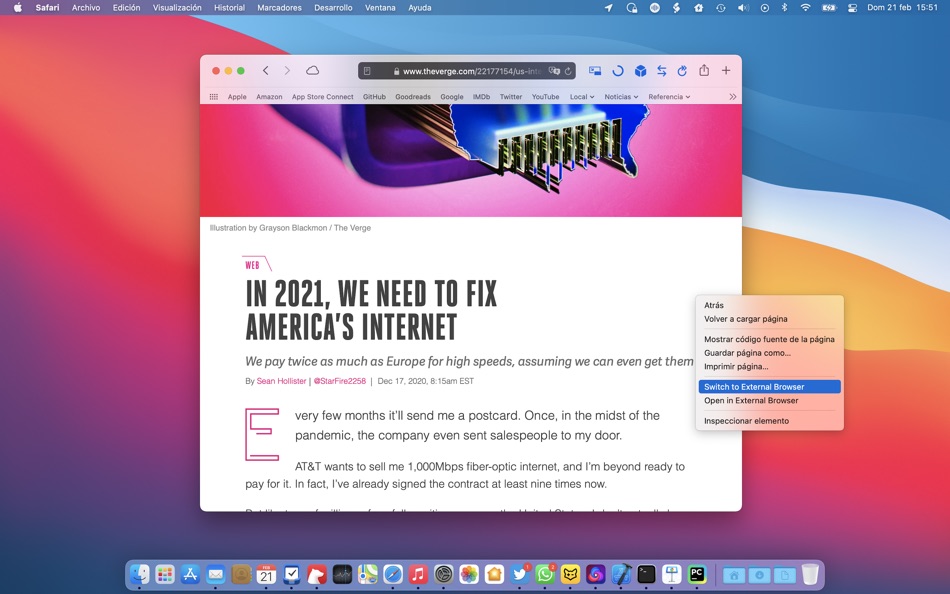
Task: Select Volver a cargar página
Action: 769,319
